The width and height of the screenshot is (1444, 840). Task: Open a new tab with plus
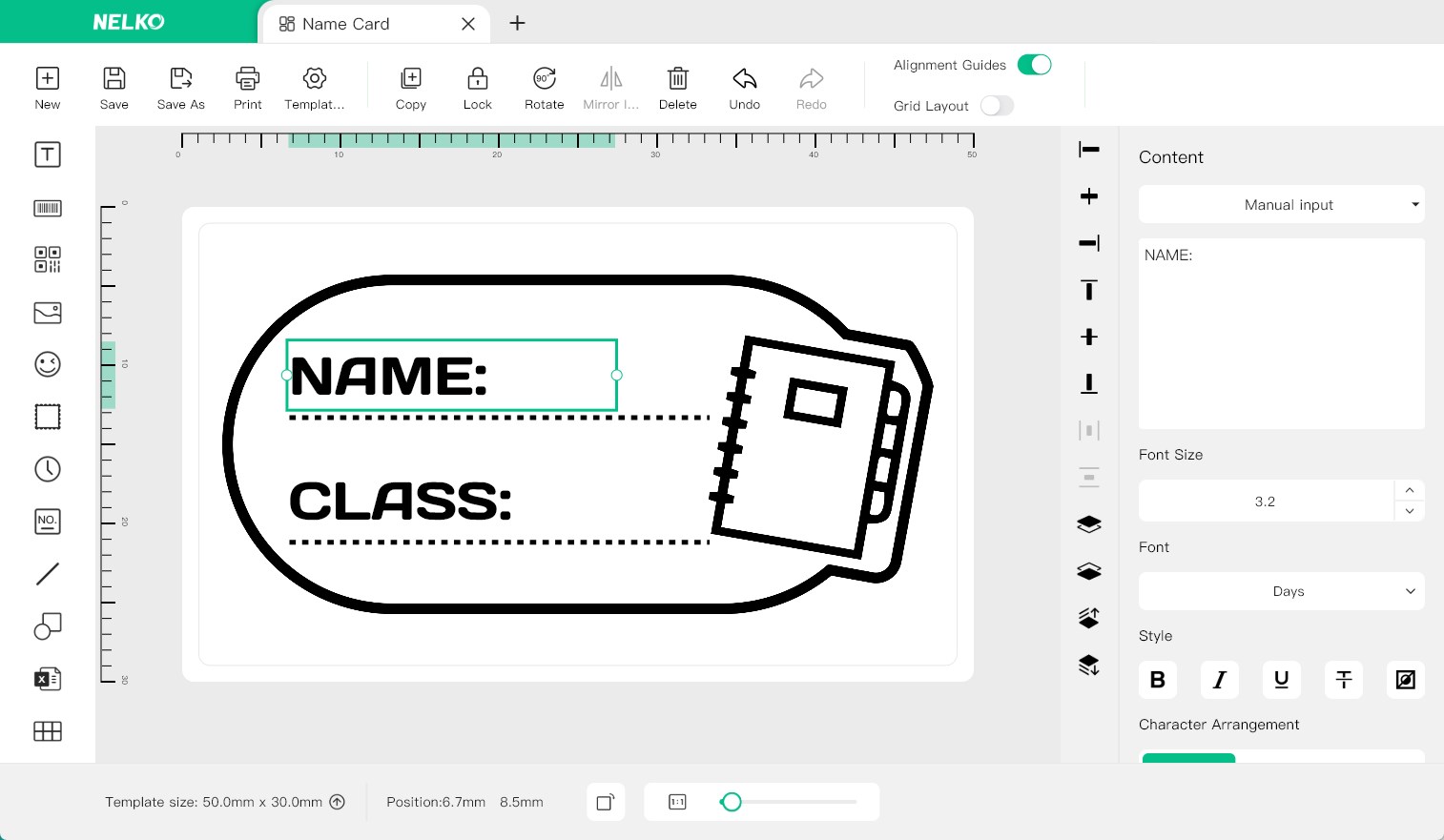(x=517, y=23)
